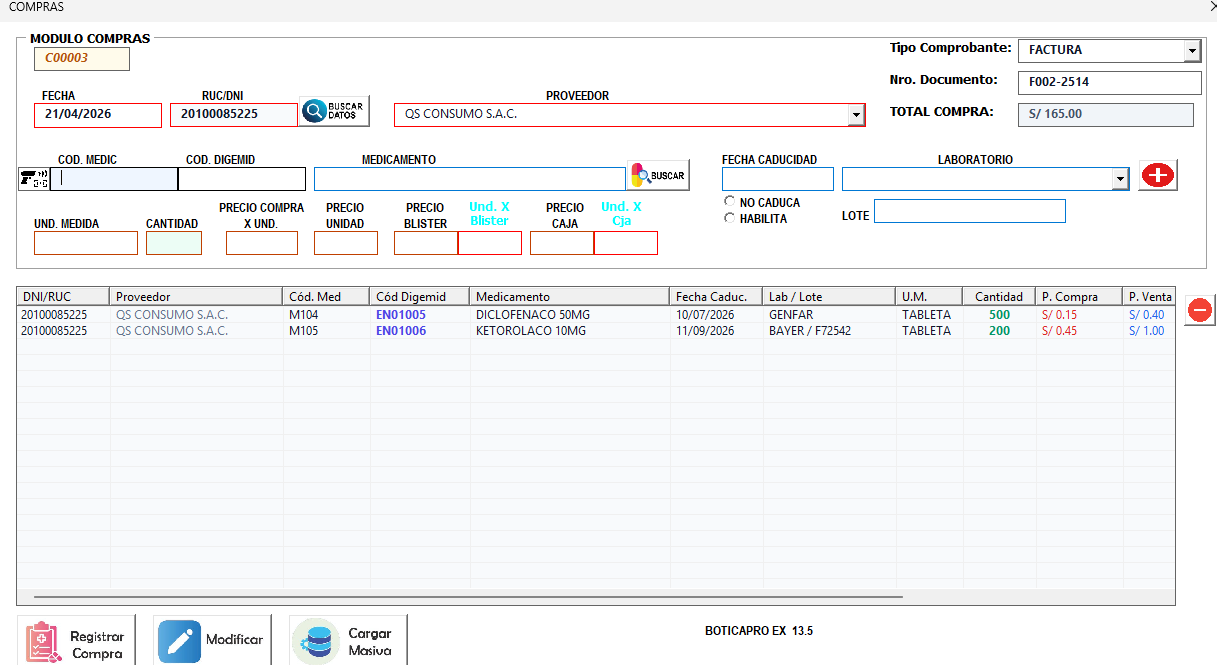Click the BUSCAR DATOS magnifier button
The width and height of the screenshot is (1217, 665).
335,111
